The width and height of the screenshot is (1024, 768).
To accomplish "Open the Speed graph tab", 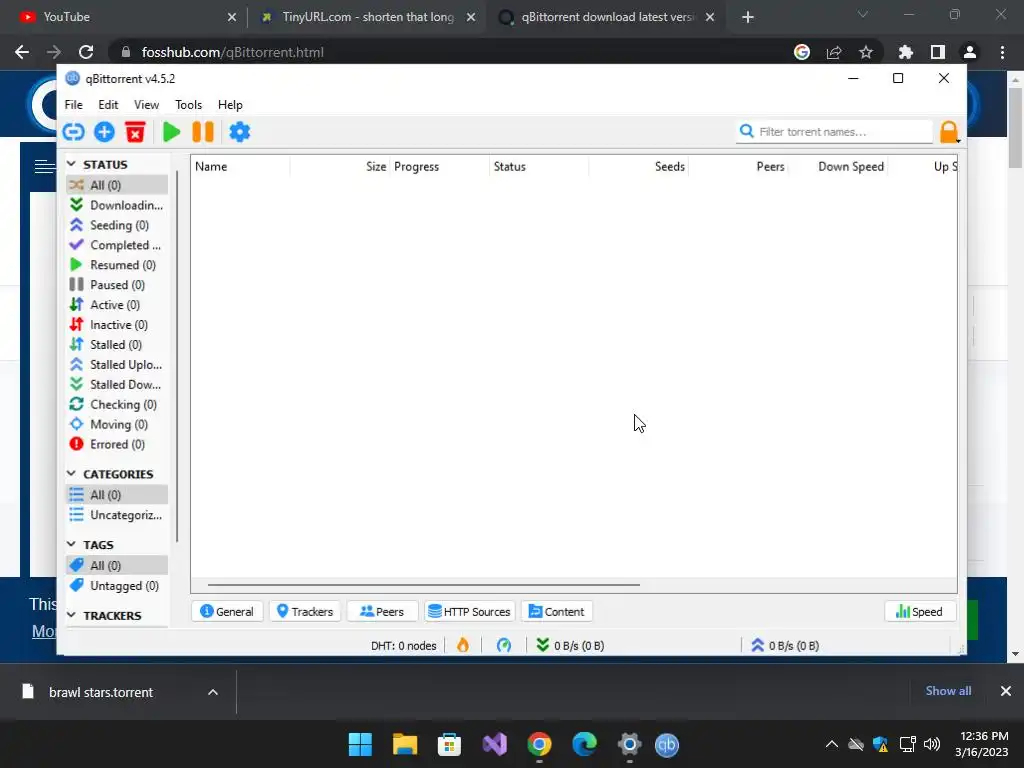I will (920, 611).
